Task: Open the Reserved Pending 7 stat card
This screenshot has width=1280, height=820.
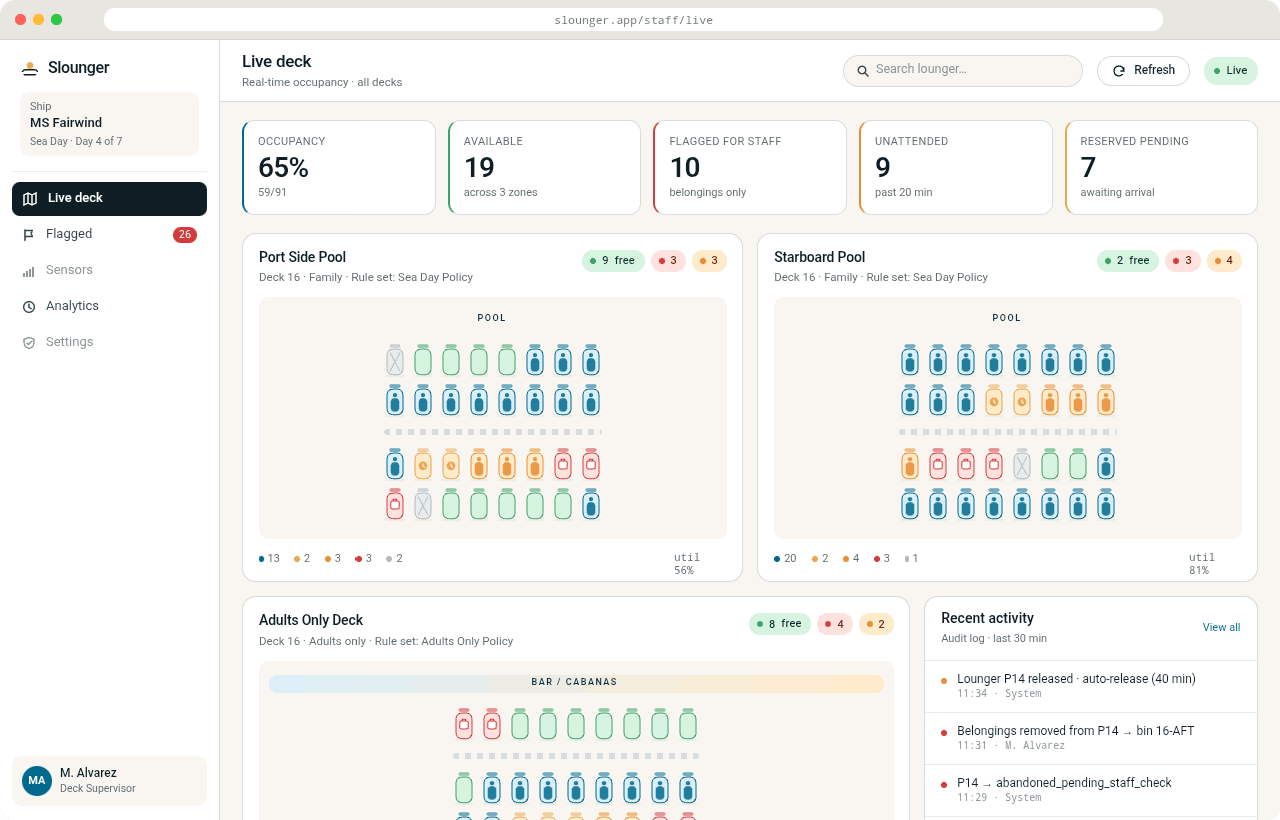Action: point(1161,168)
